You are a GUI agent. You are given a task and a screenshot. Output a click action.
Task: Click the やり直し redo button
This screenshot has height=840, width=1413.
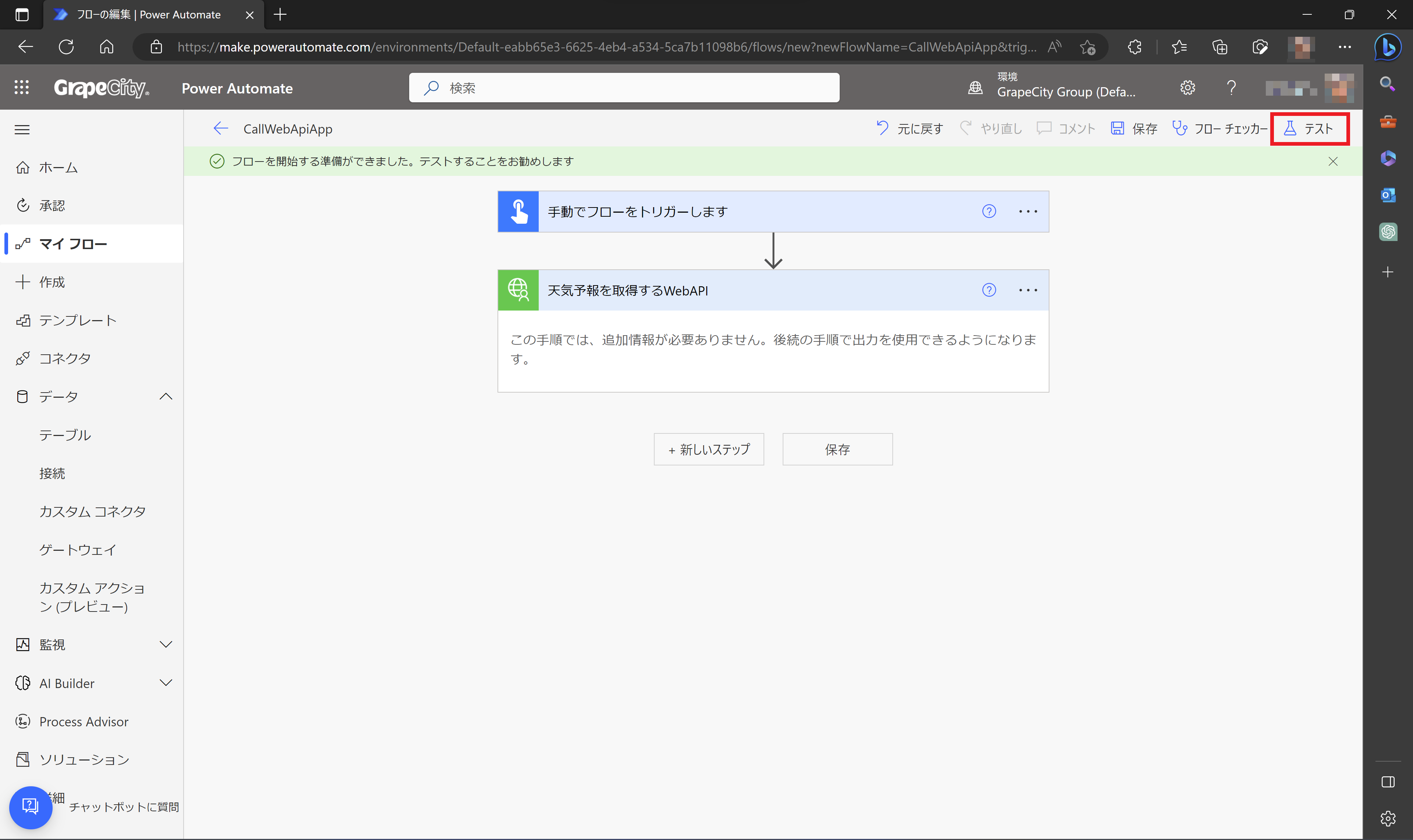coord(991,128)
